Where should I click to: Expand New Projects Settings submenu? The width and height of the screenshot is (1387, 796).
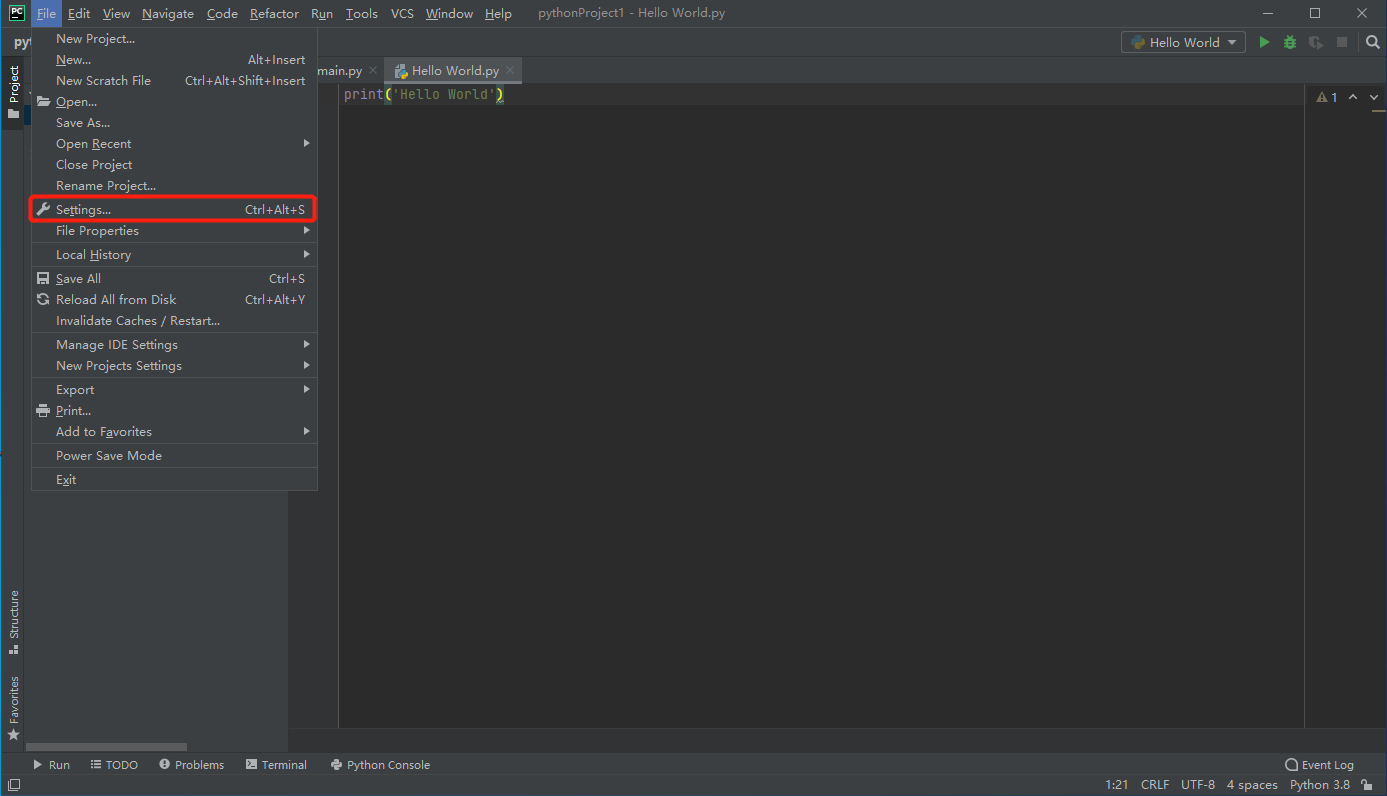(174, 366)
